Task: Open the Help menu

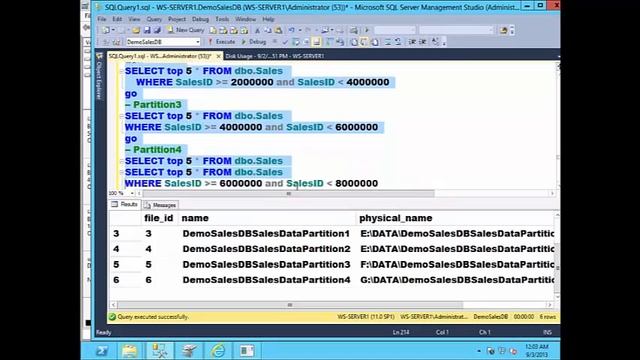Action: pos(268,19)
